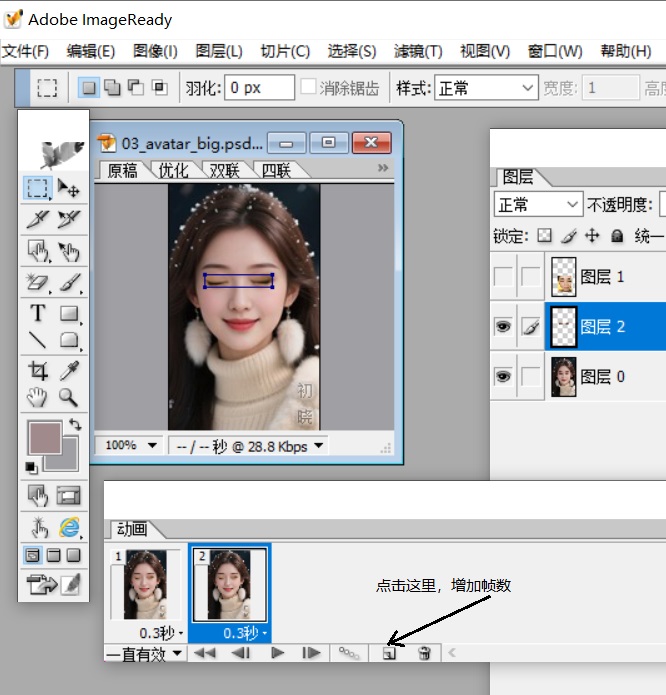Switch to the 优化 tab in document window
This screenshot has width=666, height=695.
(173, 171)
